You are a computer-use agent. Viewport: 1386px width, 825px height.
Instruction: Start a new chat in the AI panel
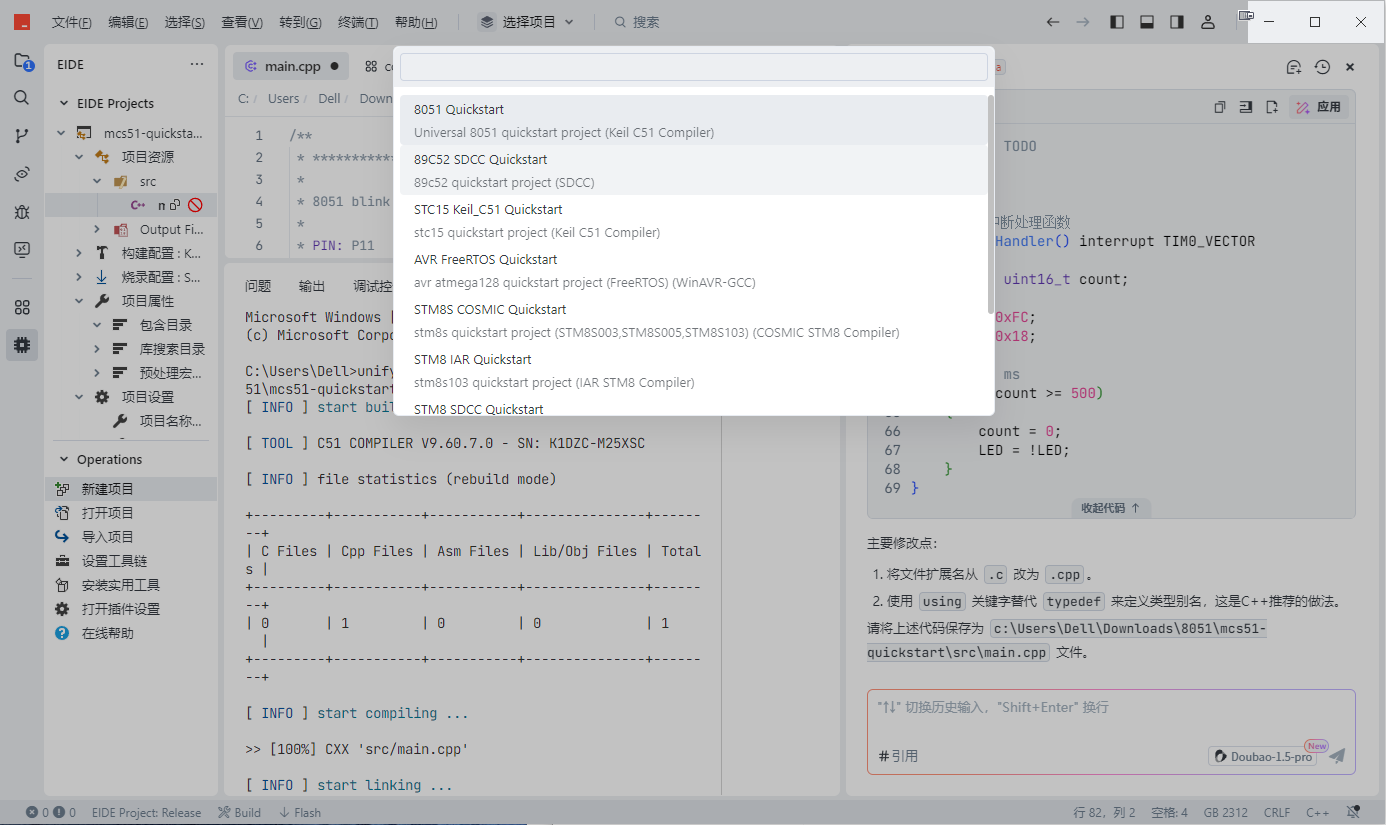[1294, 67]
